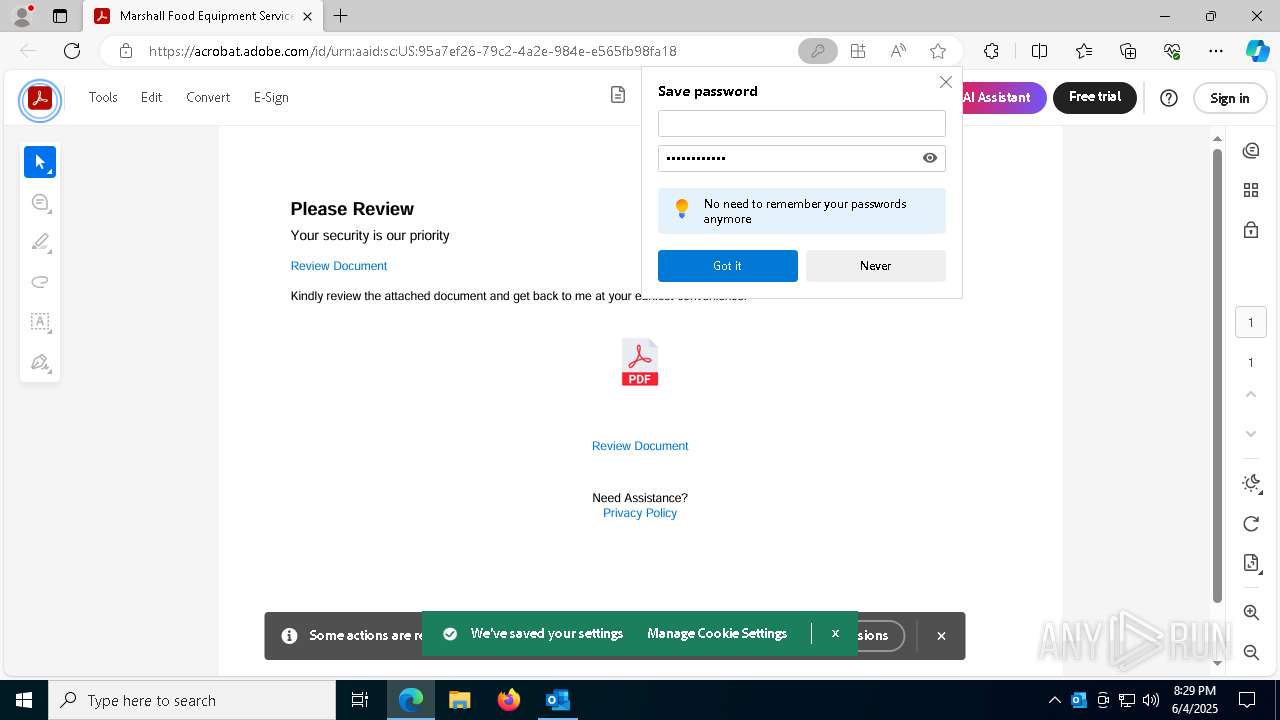
Task: Dismiss the saved settings green banner
Action: pyautogui.click(x=835, y=634)
